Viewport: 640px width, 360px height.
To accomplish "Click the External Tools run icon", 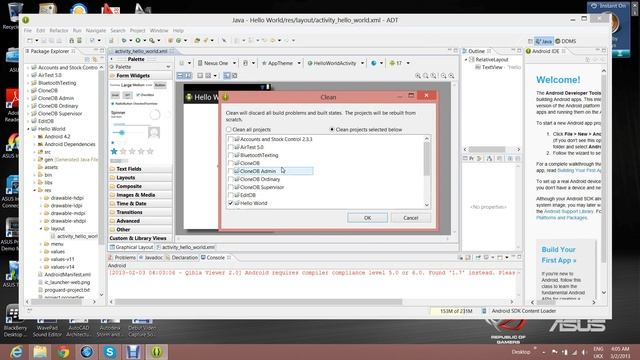I will (x=151, y=40).
